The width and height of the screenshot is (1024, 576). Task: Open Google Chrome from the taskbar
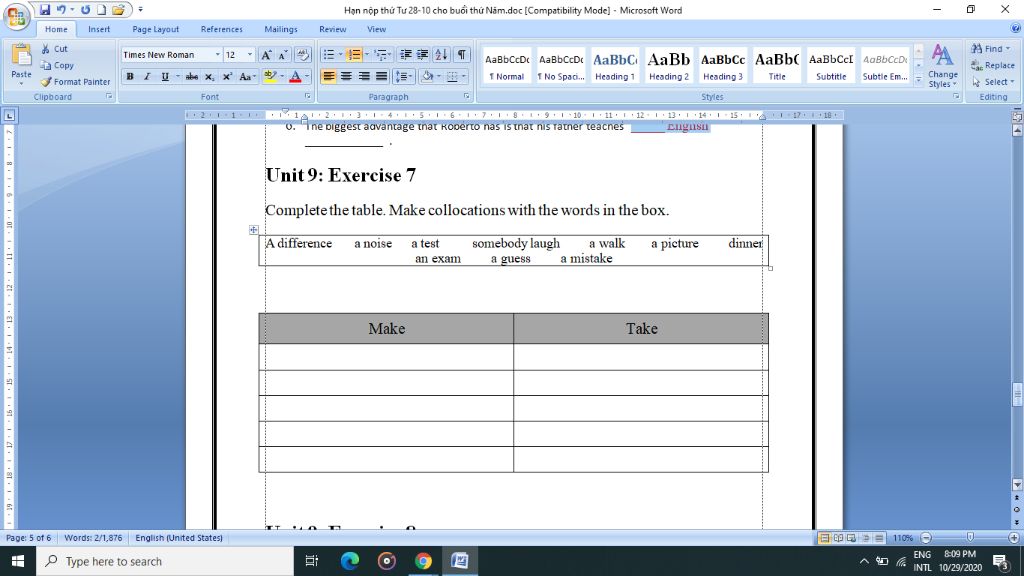(423, 561)
